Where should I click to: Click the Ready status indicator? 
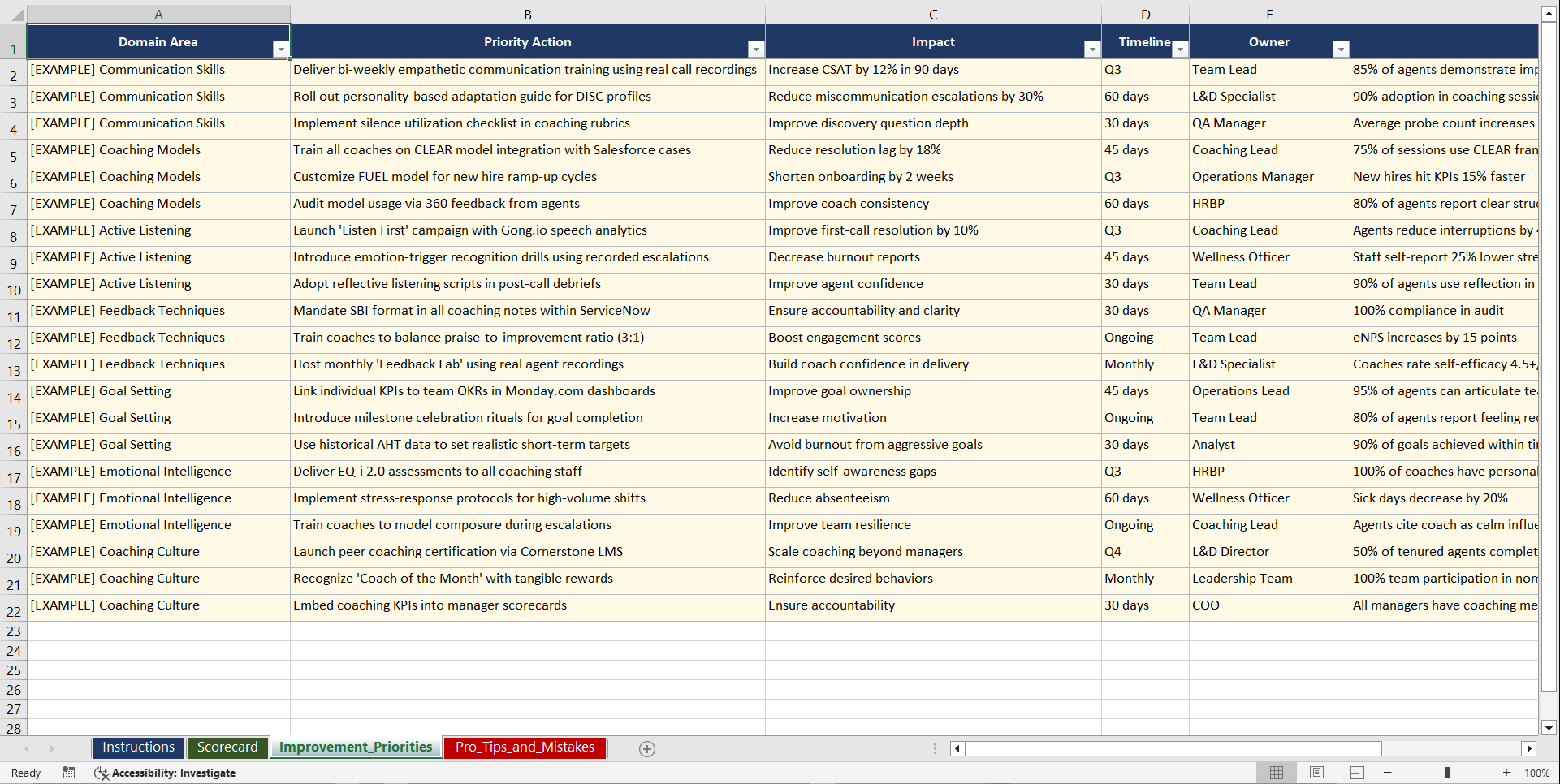pos(25,773)
